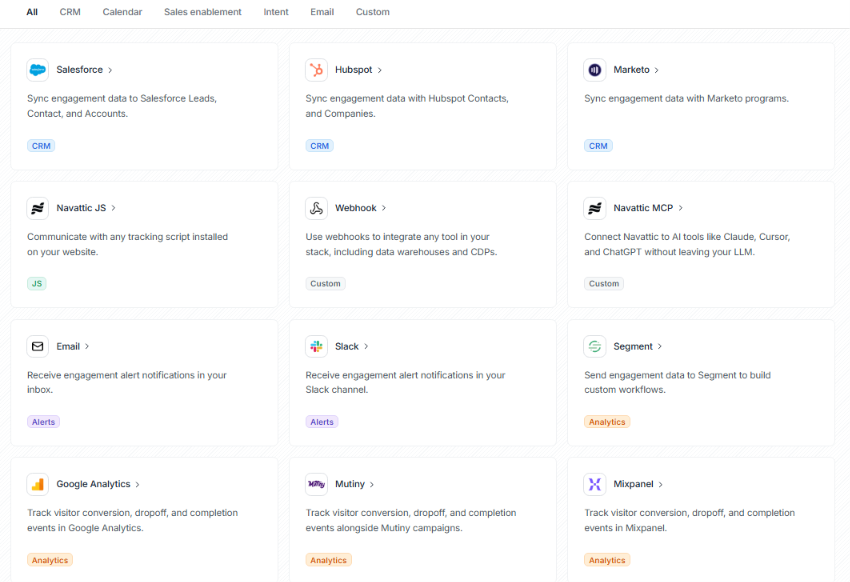
Task: Click the chevron beside Navattic JS
Action: click(113, 208)
